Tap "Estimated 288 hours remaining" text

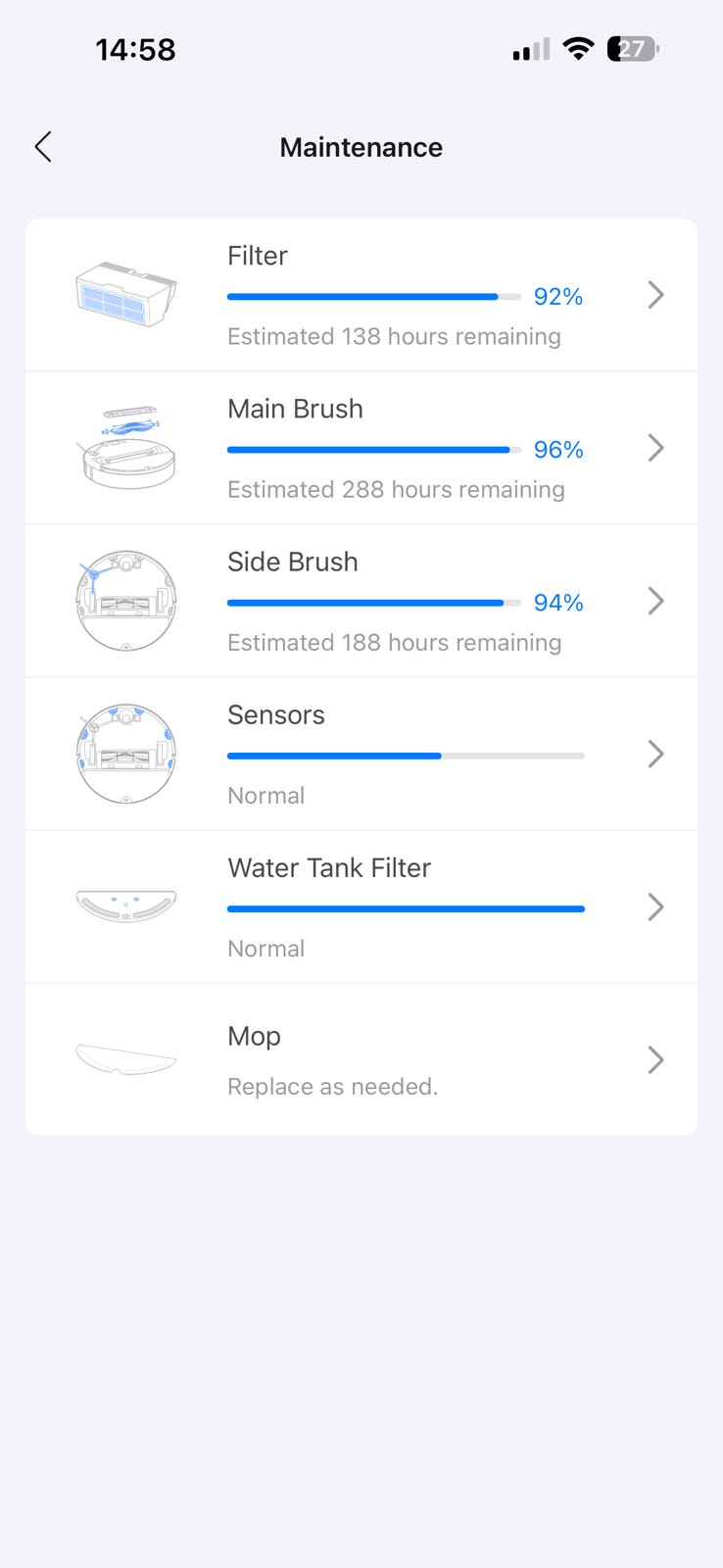pyautogui.click(x=396, y=490)
